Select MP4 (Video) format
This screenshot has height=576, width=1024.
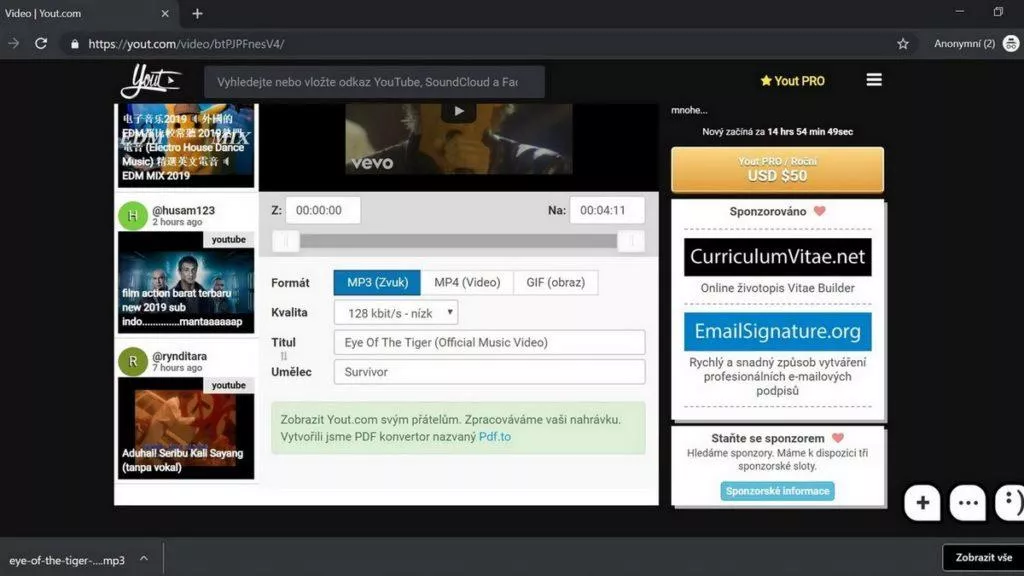click(x=467, y=283)
